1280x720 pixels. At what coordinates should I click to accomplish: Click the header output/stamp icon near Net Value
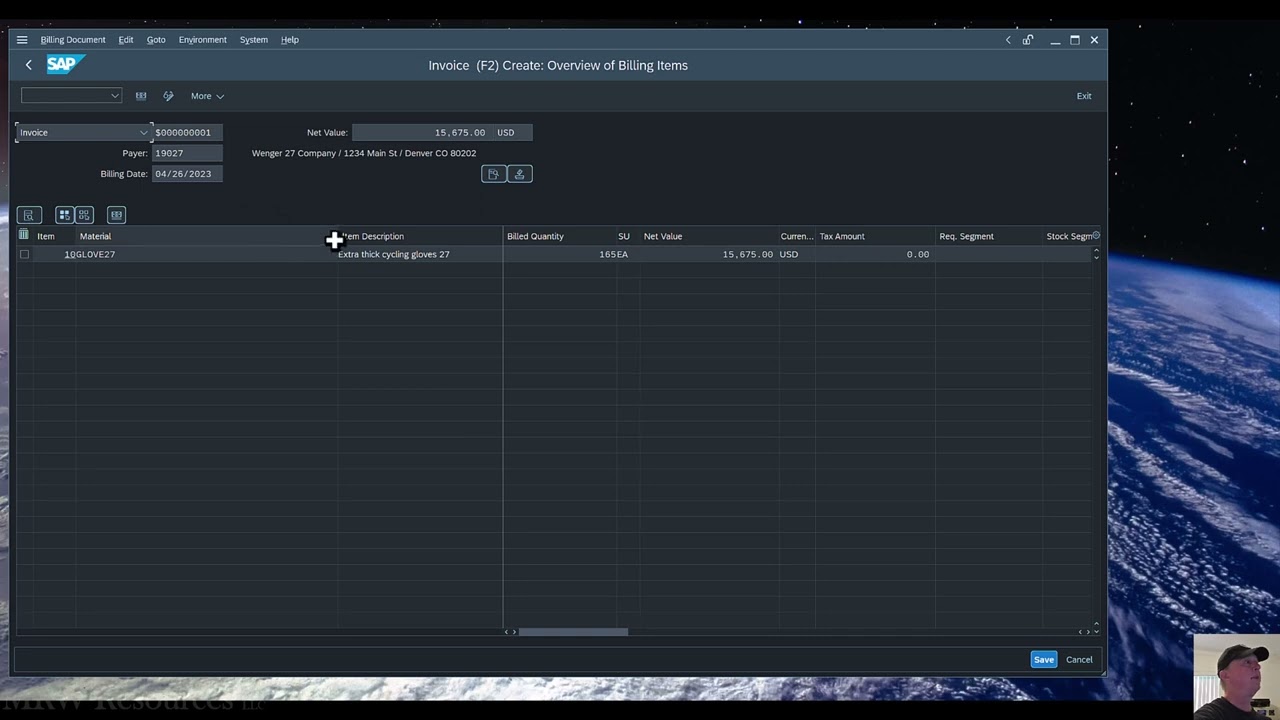tap(519, 174)
